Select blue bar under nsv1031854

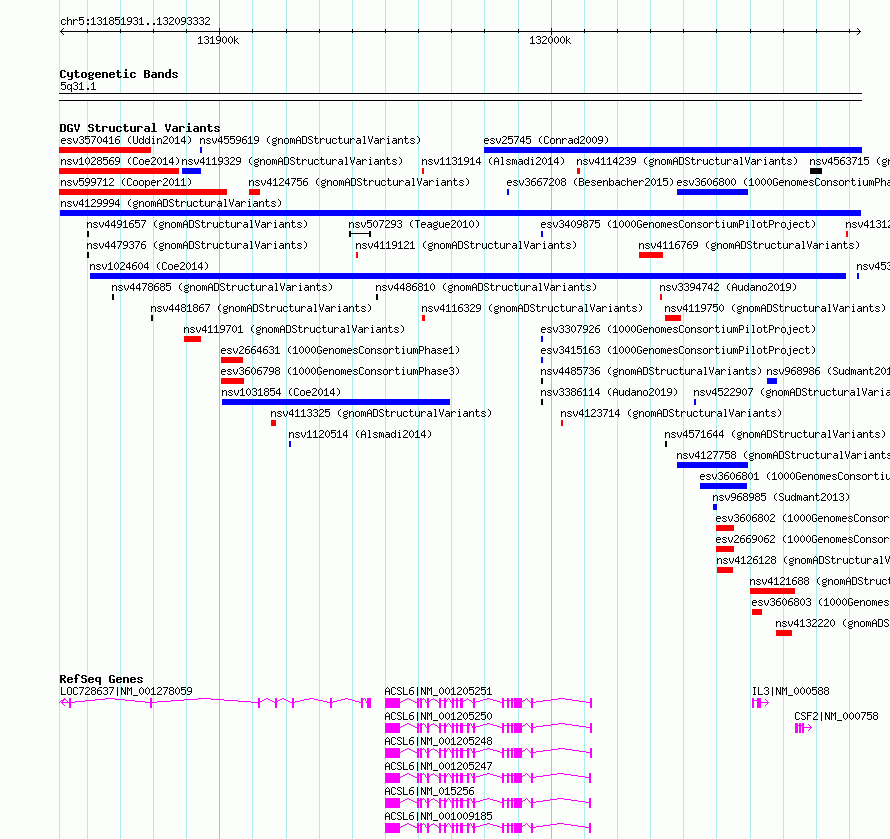[335, 402]
